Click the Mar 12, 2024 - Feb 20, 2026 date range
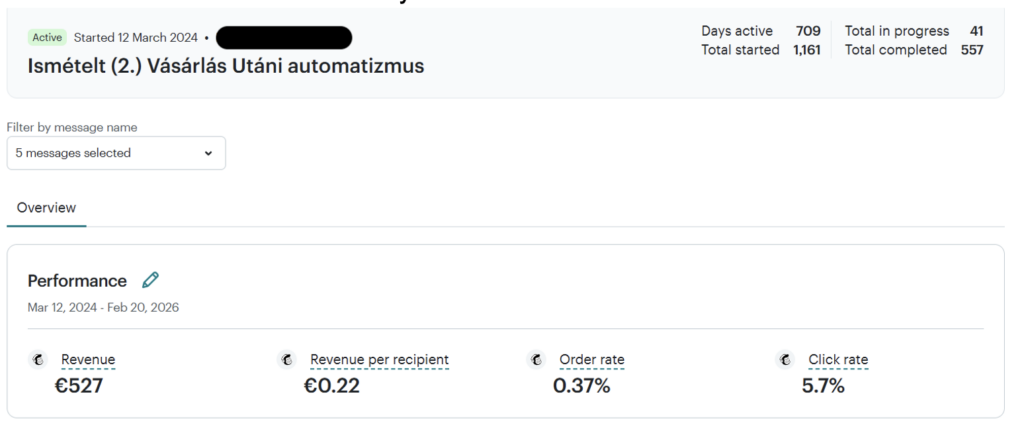The height and width of the screenshot is (429, 1024). [x=103, y=307]
